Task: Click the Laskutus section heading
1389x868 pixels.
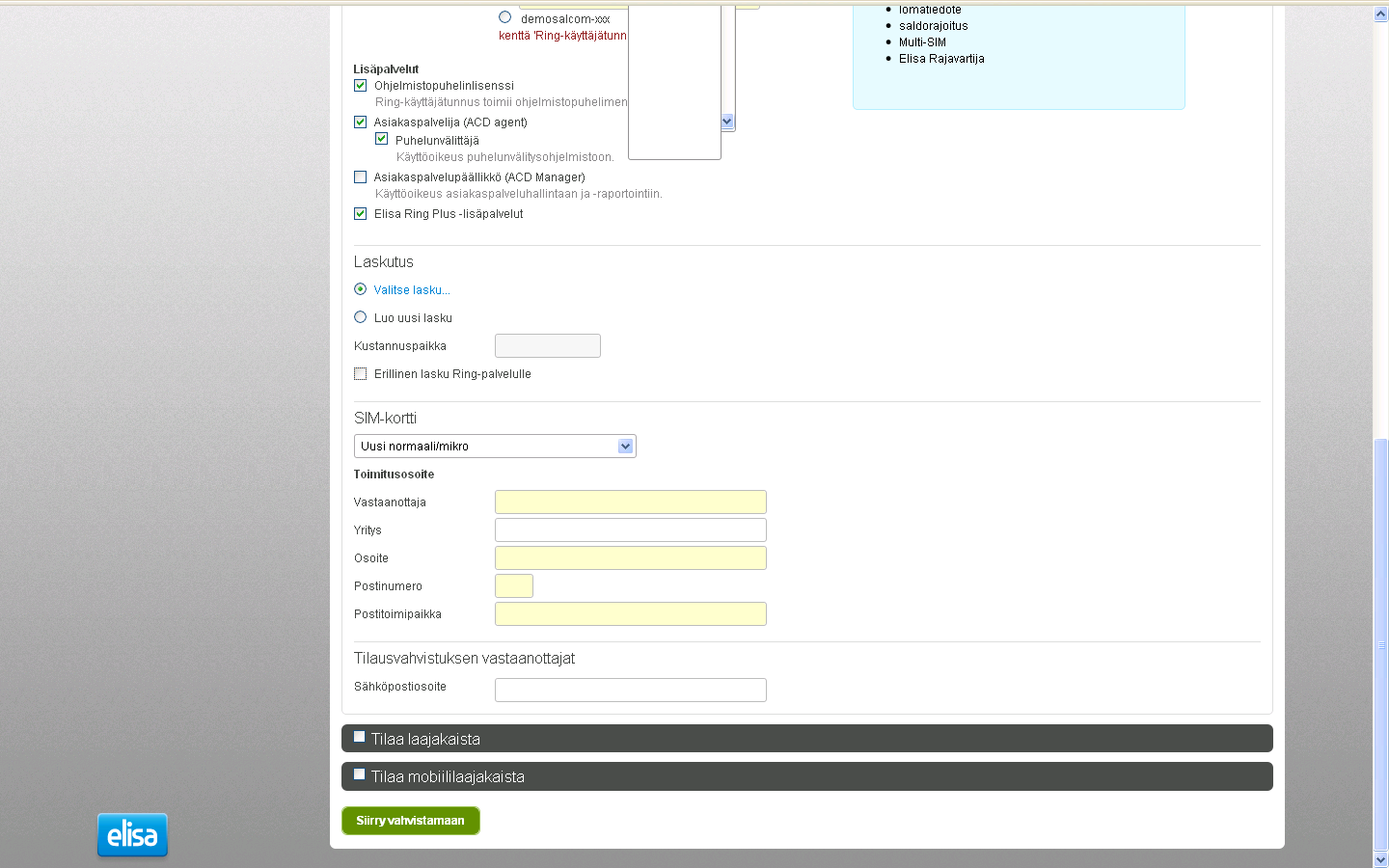Action: click(x=383, y=262)
